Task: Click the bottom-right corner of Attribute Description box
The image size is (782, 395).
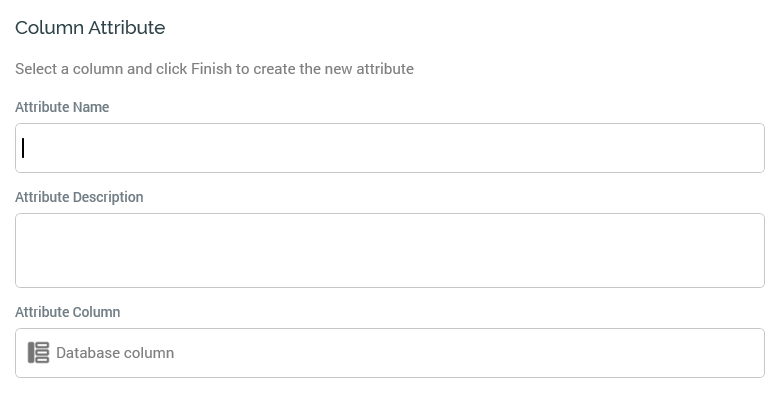Action: 760,283
